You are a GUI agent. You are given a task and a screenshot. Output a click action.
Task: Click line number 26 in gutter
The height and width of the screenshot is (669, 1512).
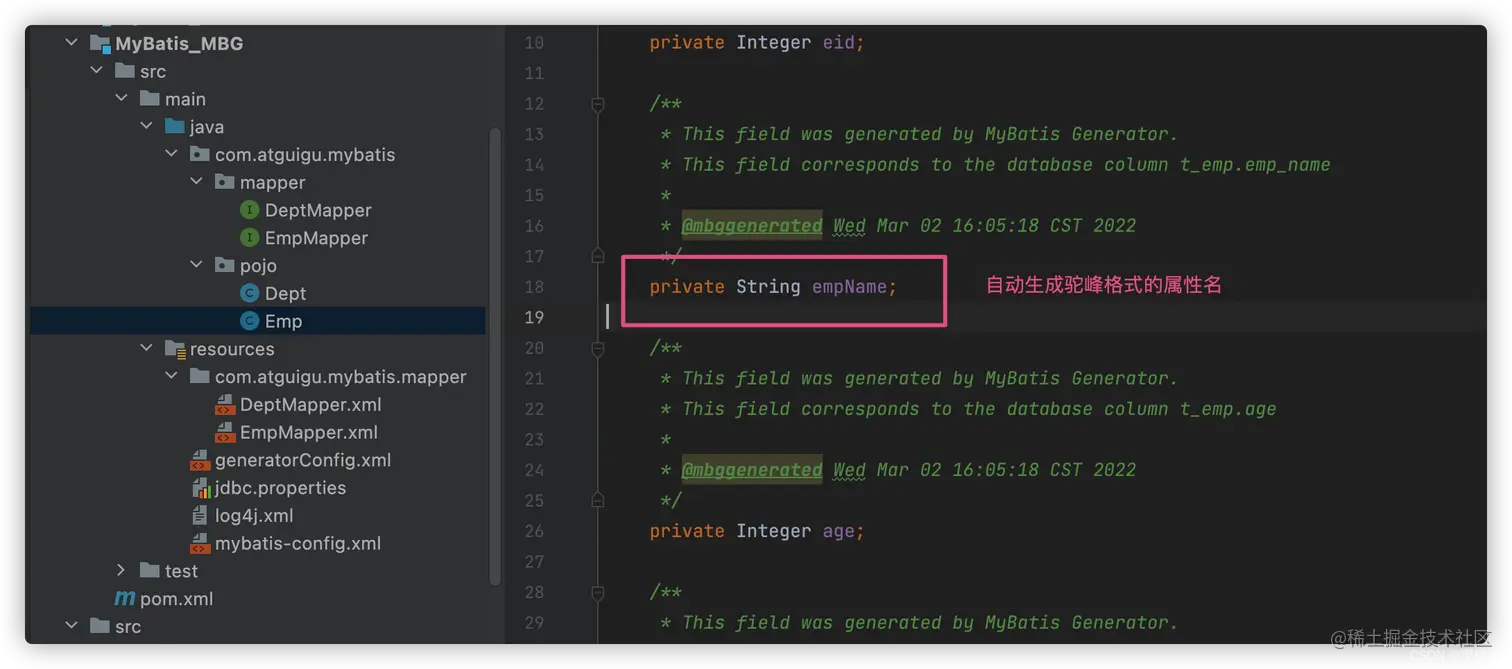[534, 531]
